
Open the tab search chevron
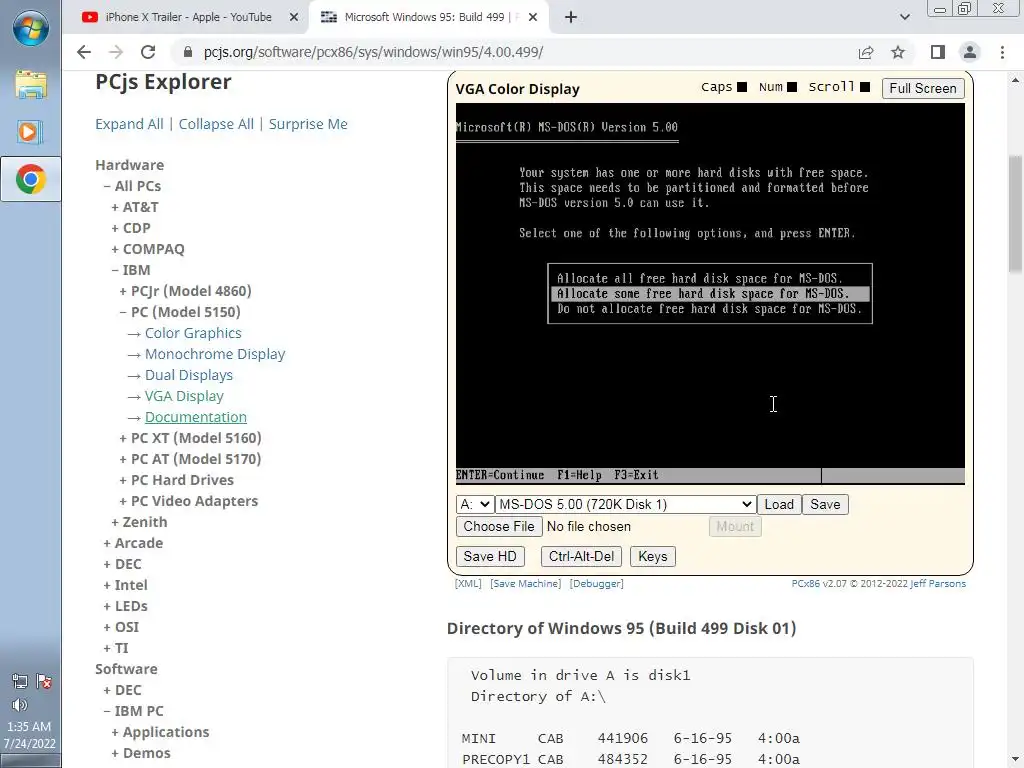(x=904, y=17)
